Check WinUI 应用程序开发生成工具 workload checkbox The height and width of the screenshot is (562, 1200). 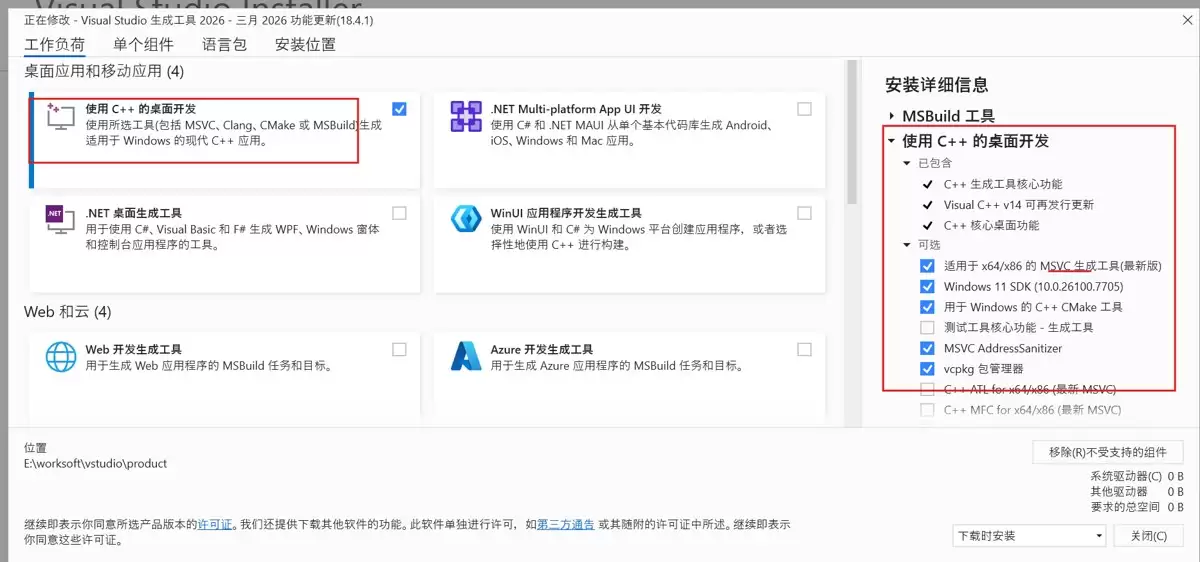[805, 213]
